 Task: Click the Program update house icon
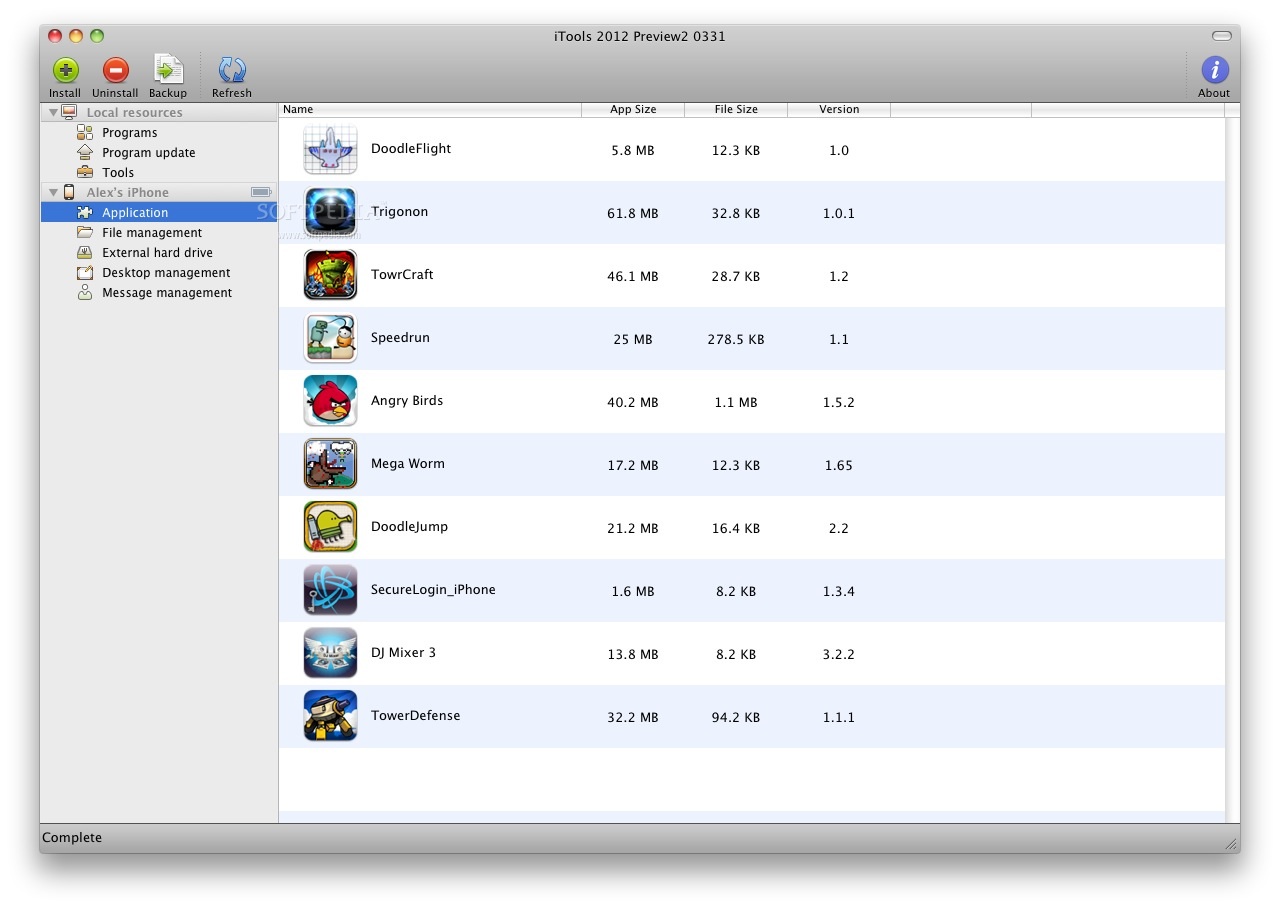pyautogui.click(x=85, y=152)
